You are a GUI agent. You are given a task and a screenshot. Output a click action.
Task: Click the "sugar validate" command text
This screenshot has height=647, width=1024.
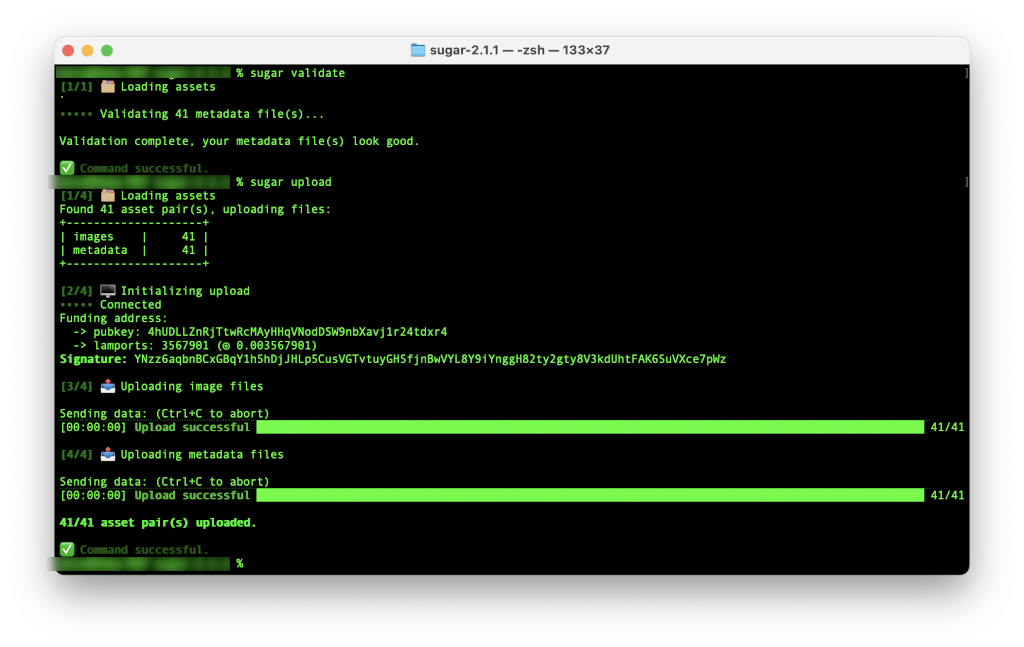[x=298, y=73]
